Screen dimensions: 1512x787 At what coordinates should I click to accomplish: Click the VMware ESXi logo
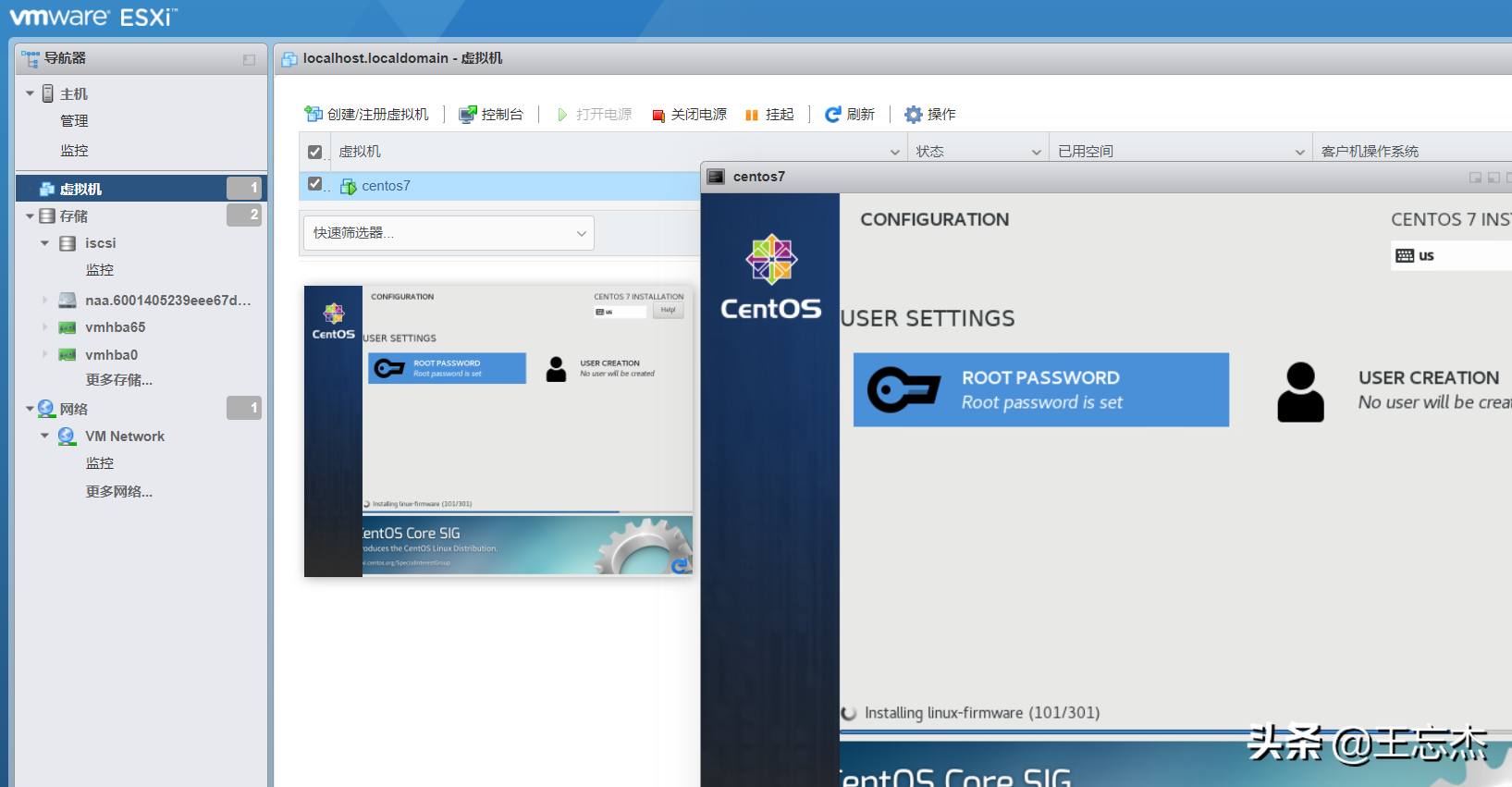(92, 17)
